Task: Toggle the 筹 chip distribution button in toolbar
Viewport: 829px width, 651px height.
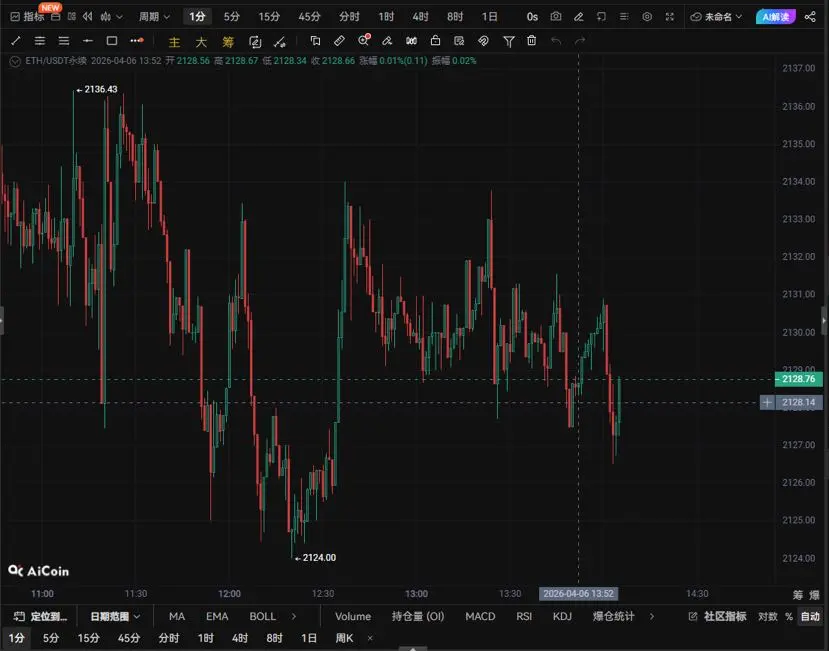Action: pos(228,41)
